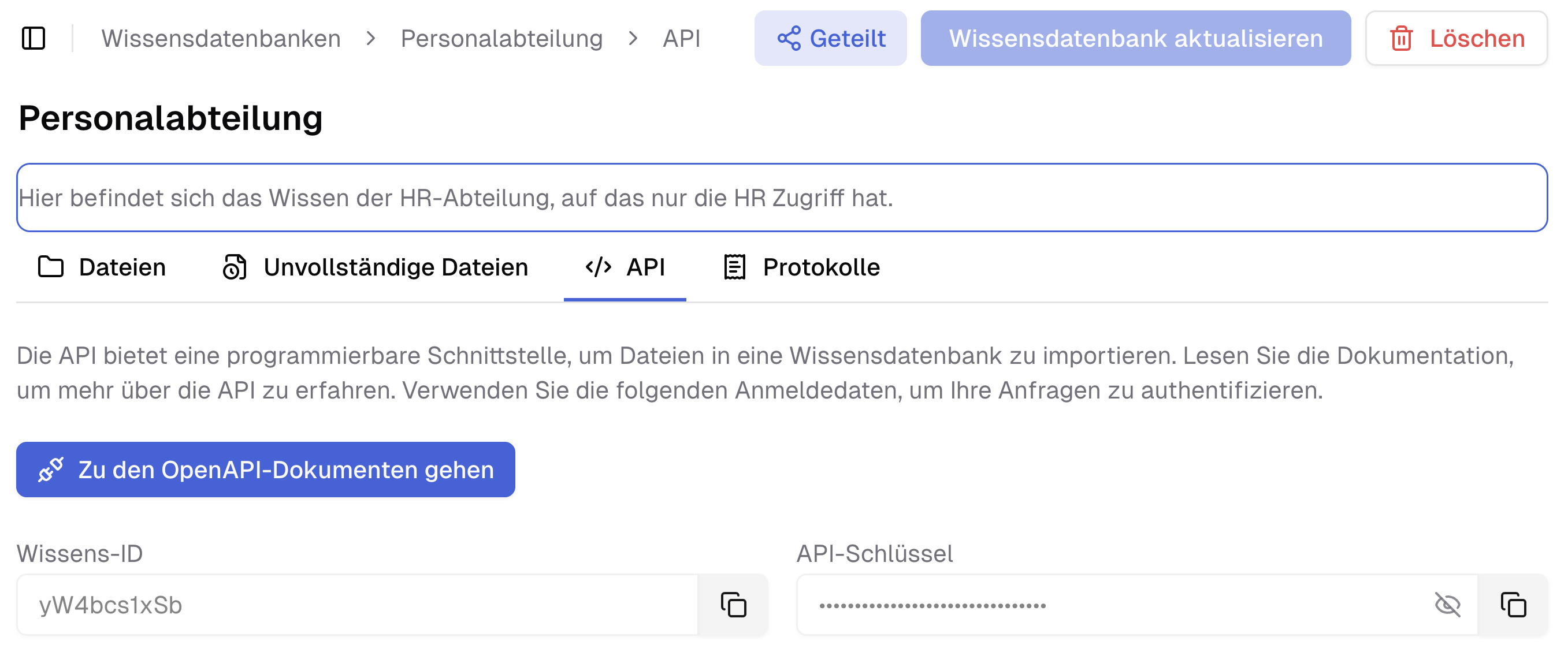Toggle the sidebar panel icon
Image resolution: width=1568 pixels, height=648 pixels.
[x=35, y=38]
